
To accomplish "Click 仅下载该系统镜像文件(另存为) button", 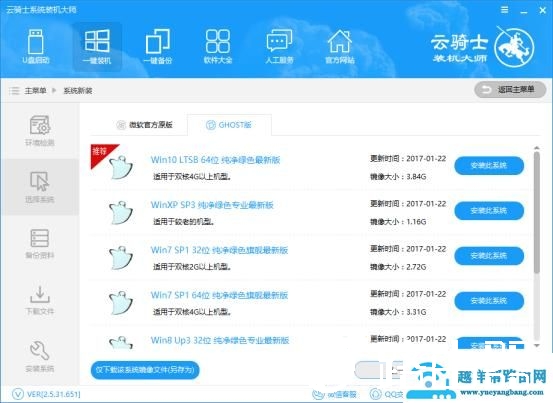I will 145,370.
